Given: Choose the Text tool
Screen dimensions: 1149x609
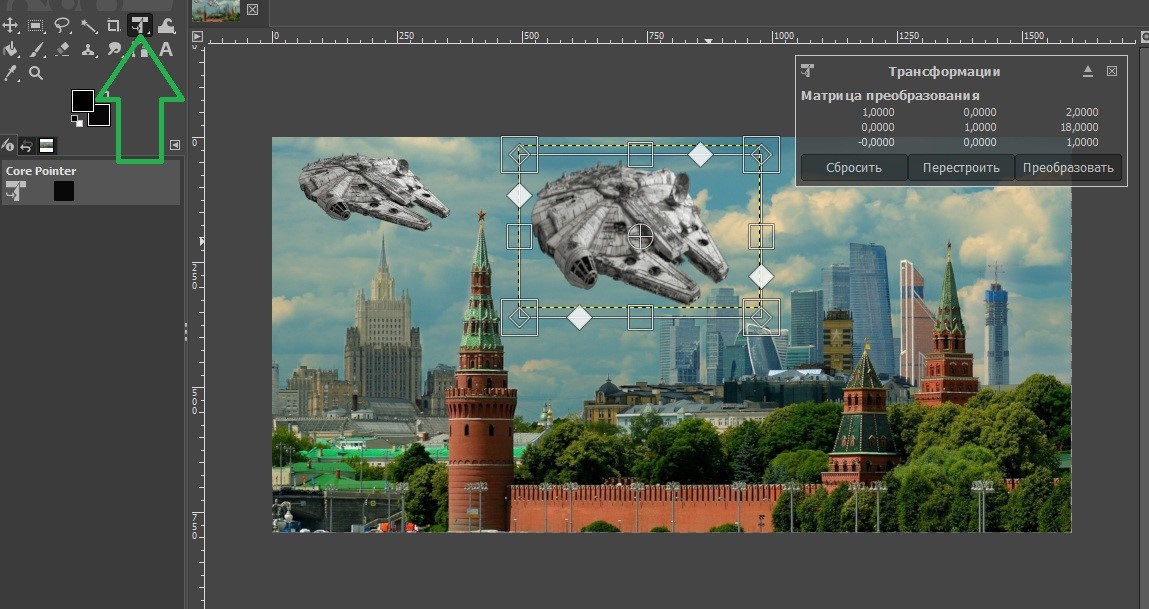Looking at the screenshot, I should coord(166,49).
